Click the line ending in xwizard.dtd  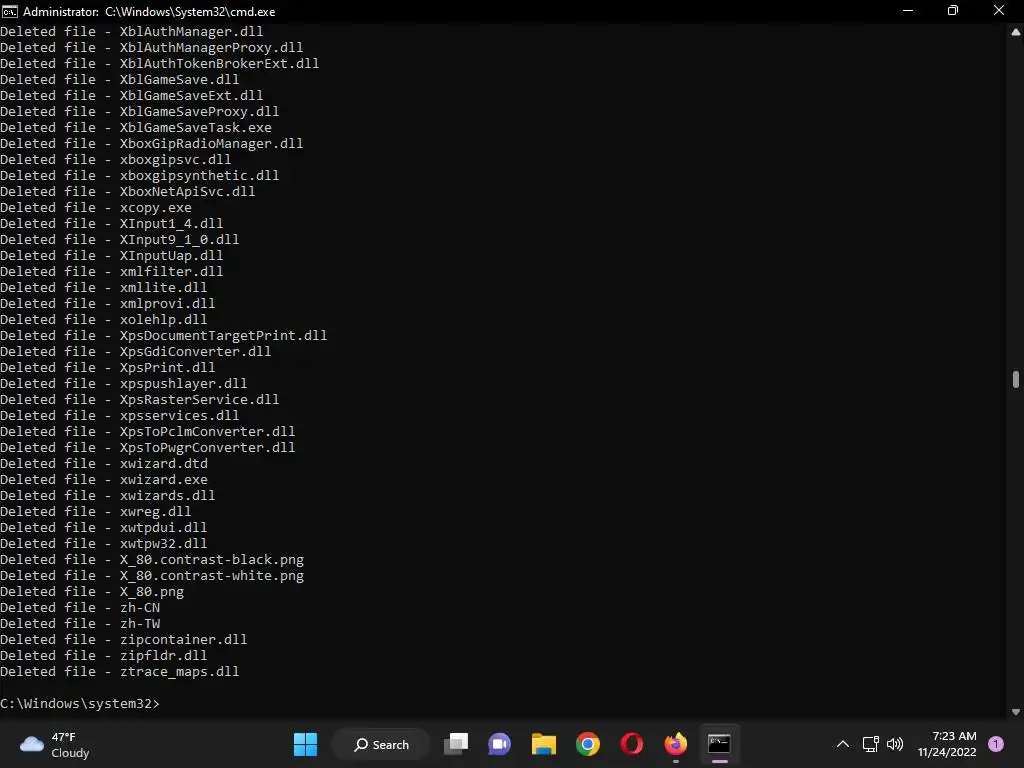click(104, 464)
